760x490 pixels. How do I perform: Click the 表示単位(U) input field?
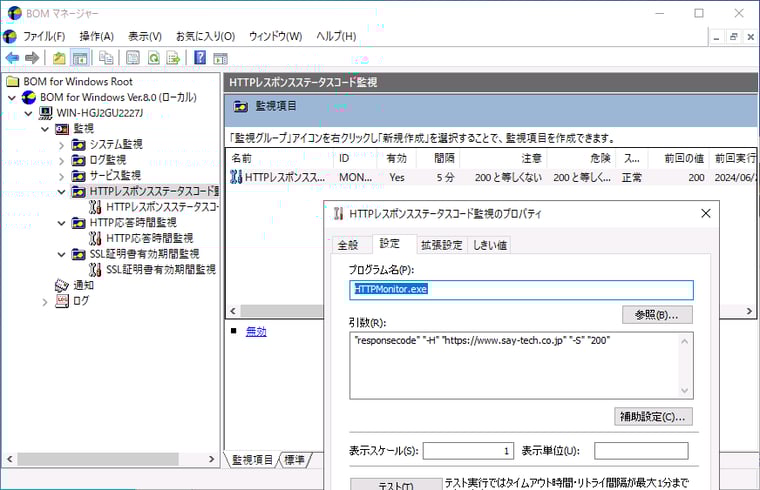(x=641, y=451)
